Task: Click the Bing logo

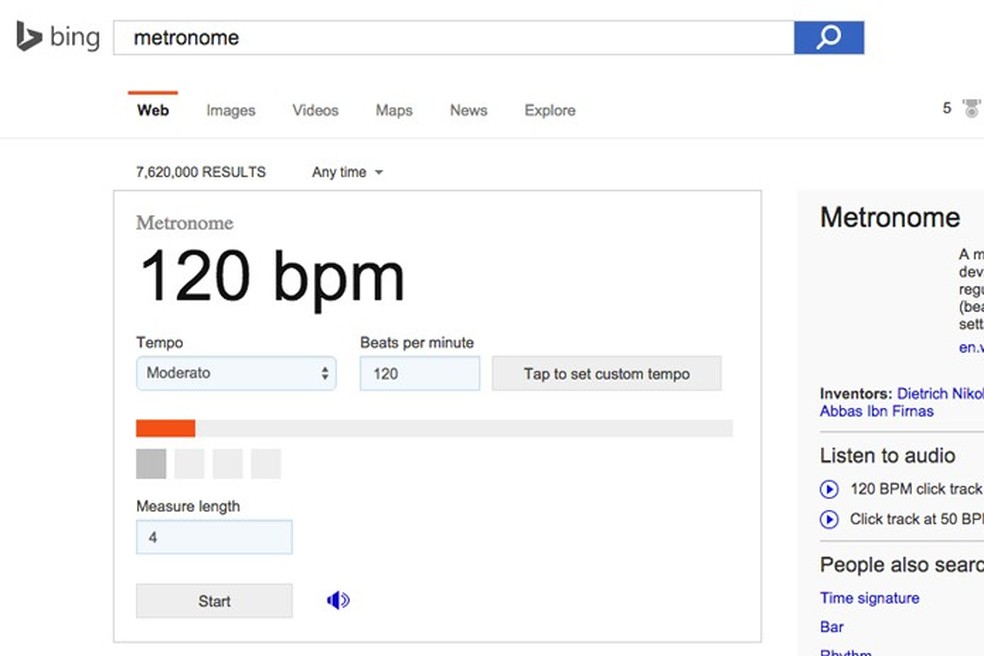Action: (x=58, y=38)
